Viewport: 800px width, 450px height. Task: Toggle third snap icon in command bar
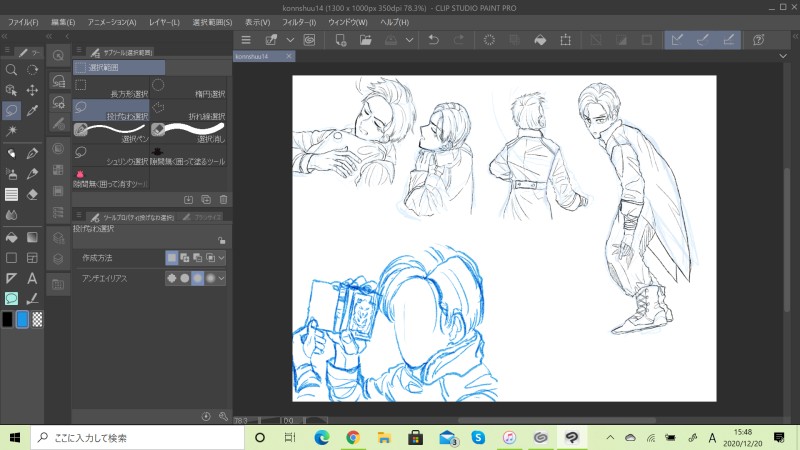click(729, 40)
